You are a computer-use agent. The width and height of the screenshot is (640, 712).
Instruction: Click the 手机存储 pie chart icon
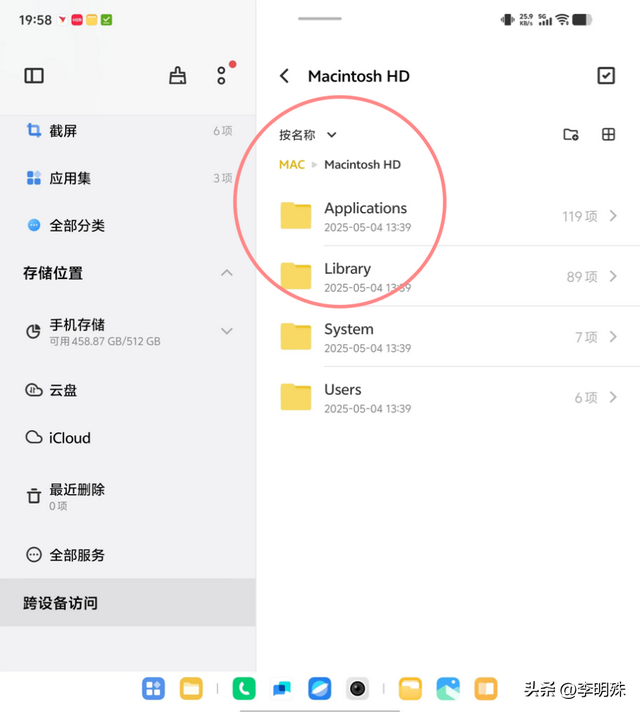[x=33, y=331]
